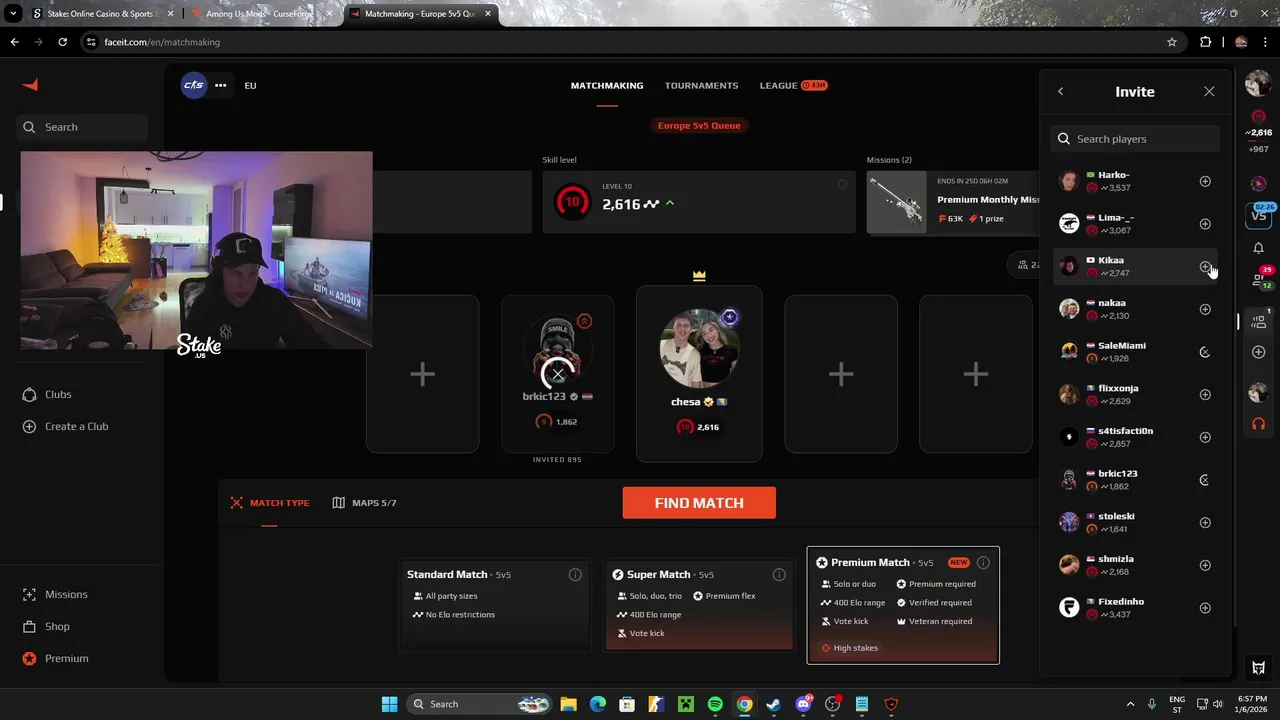Show info for Premium Match
Image resolution: width=1280 pixels, height=720 pixels.
(x=983, y=563)
